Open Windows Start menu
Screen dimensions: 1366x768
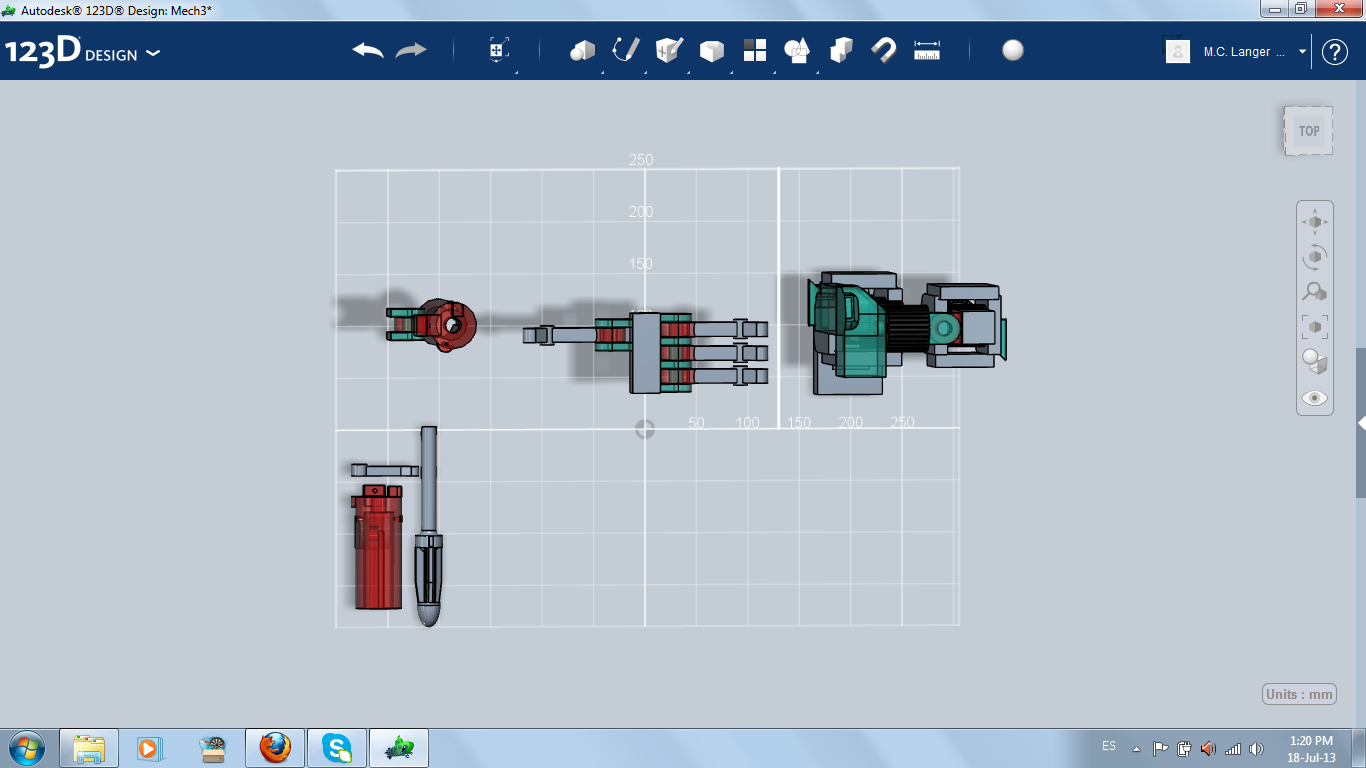pyautogui.click(x=27, y=747)
